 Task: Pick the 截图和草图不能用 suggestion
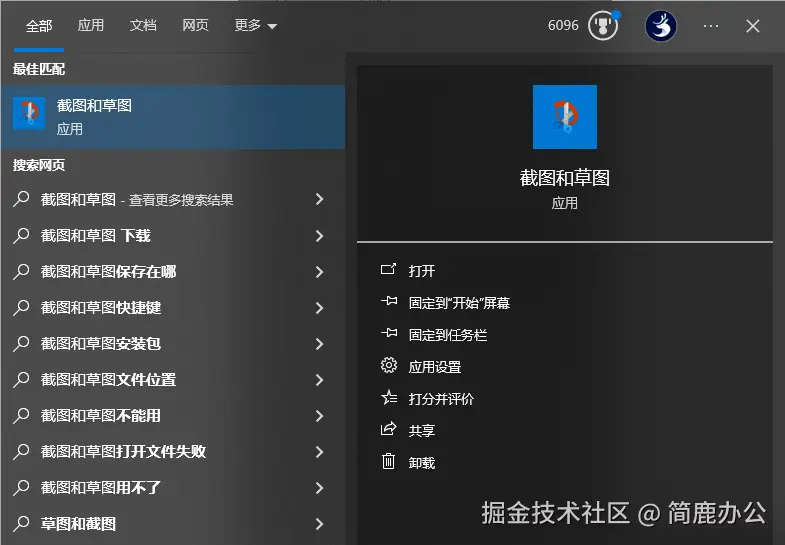click(x=173, y=416)
